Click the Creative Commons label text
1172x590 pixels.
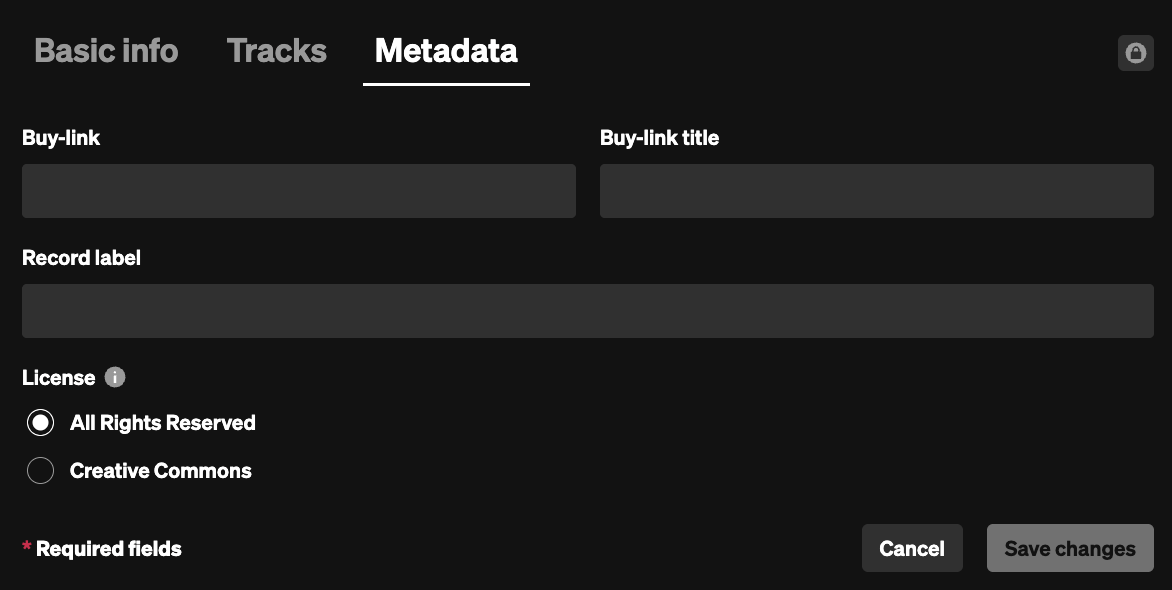click(161, 471)
